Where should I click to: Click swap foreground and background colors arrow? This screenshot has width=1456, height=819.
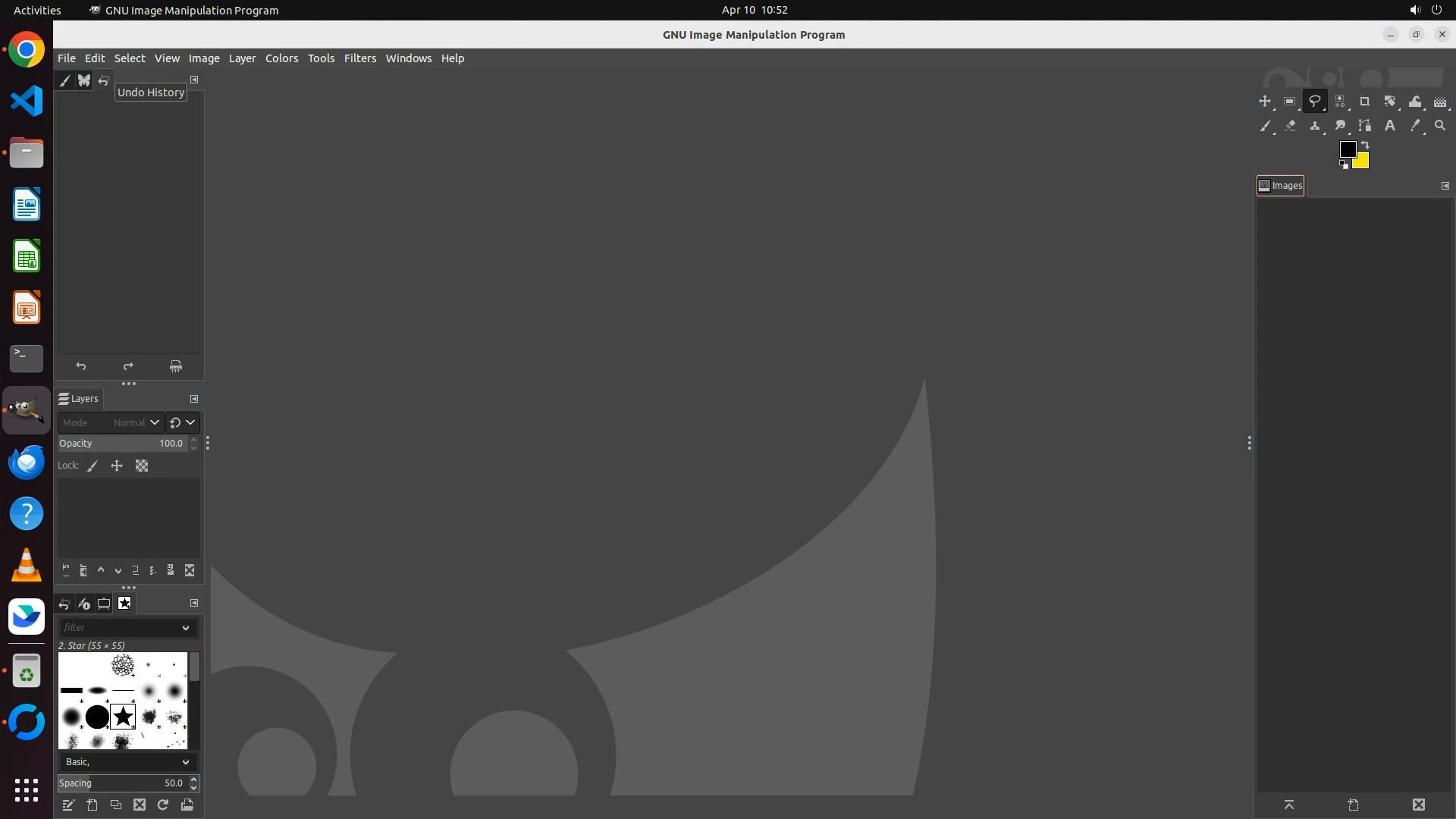1365,144
